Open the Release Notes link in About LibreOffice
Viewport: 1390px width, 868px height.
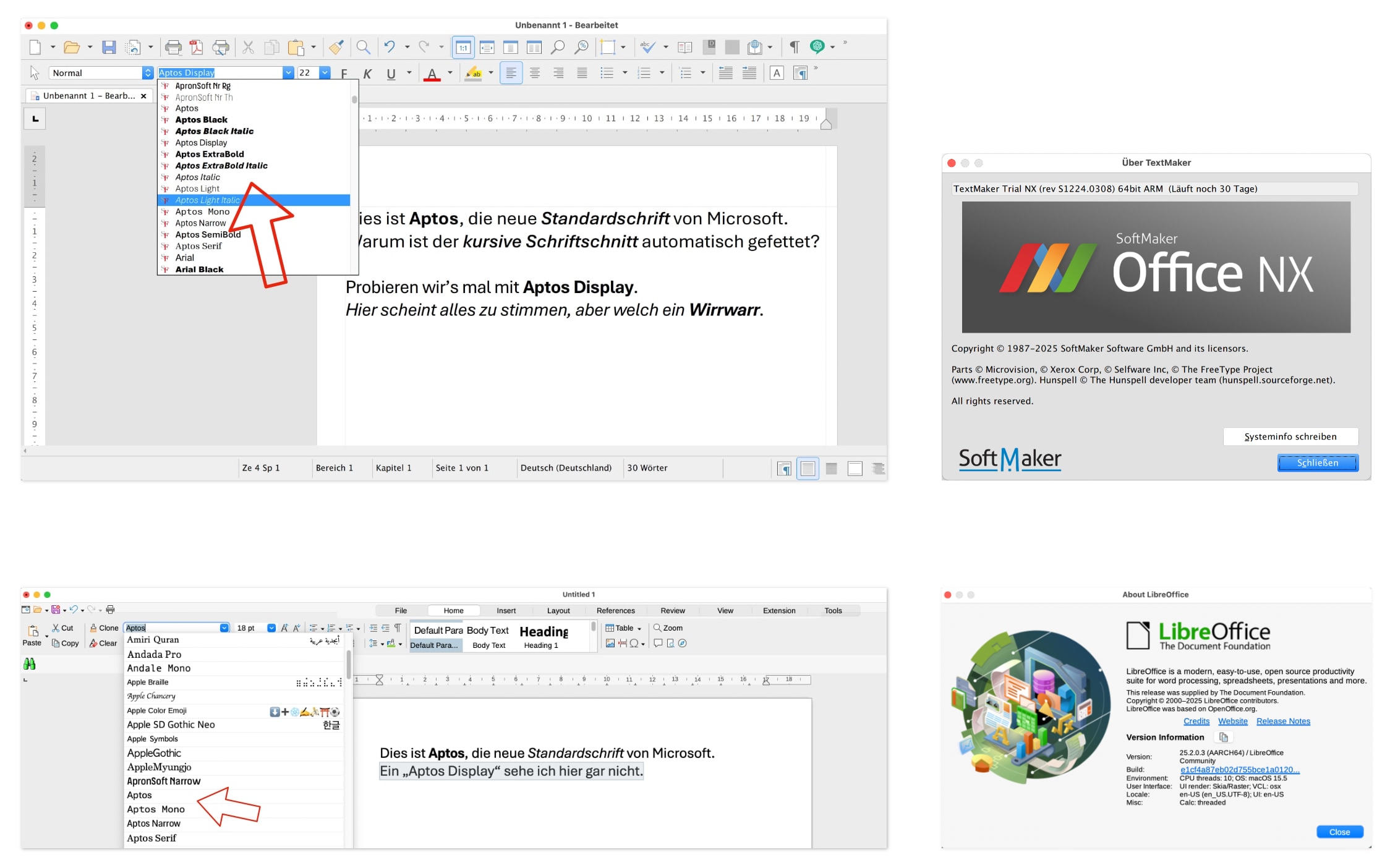pyautogui.click(x=1283, y=721)
